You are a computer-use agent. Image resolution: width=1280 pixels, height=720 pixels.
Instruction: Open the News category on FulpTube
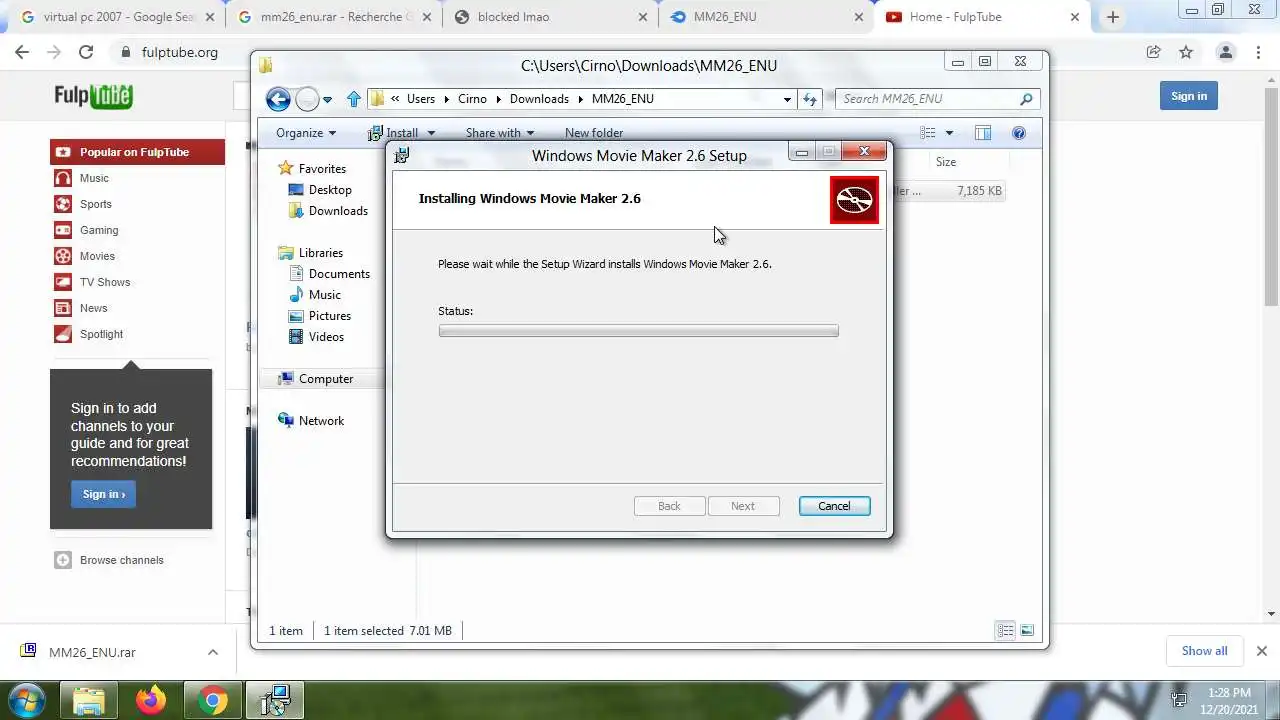tap(93, 308)
